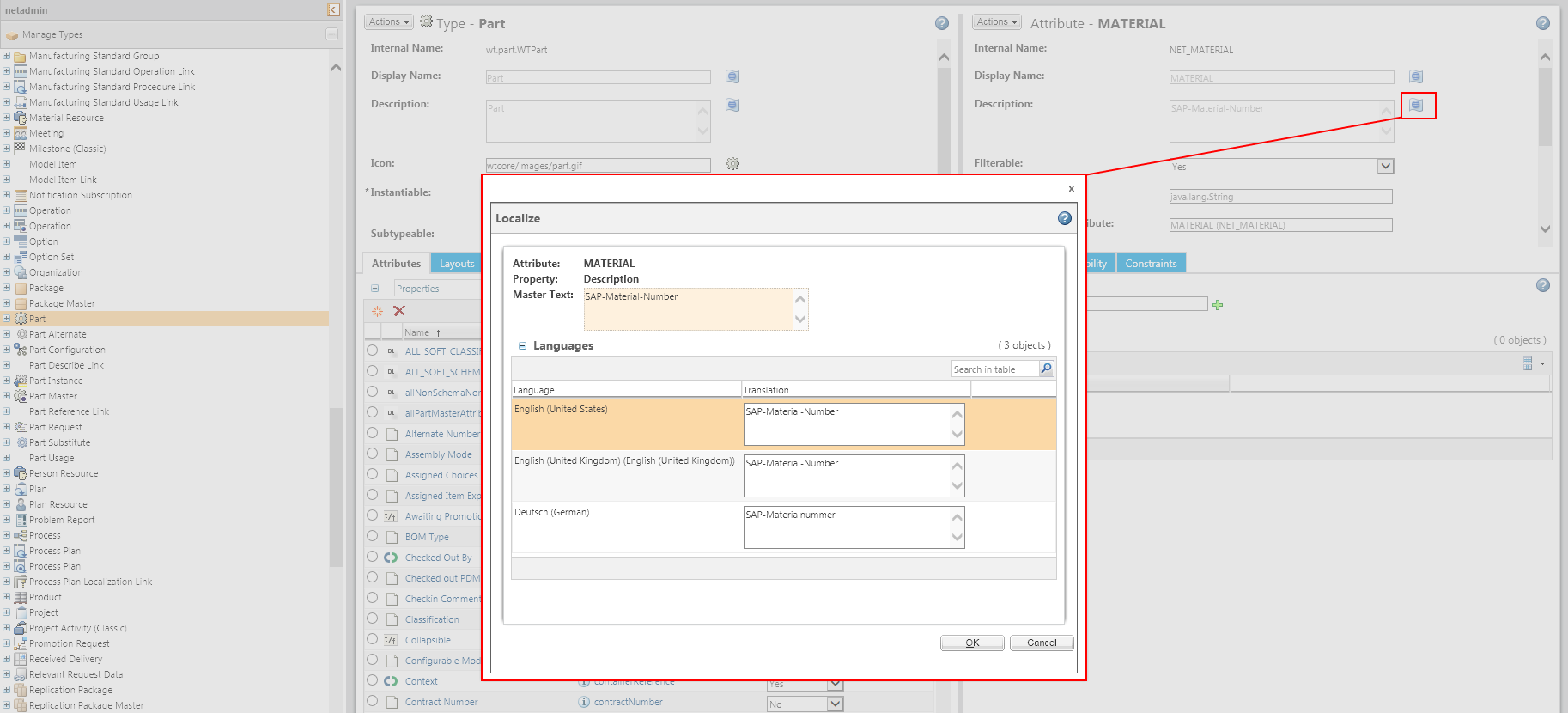Open the Actions menu for Type Part
The image size is (1568, 713).
tap(388, 22)
